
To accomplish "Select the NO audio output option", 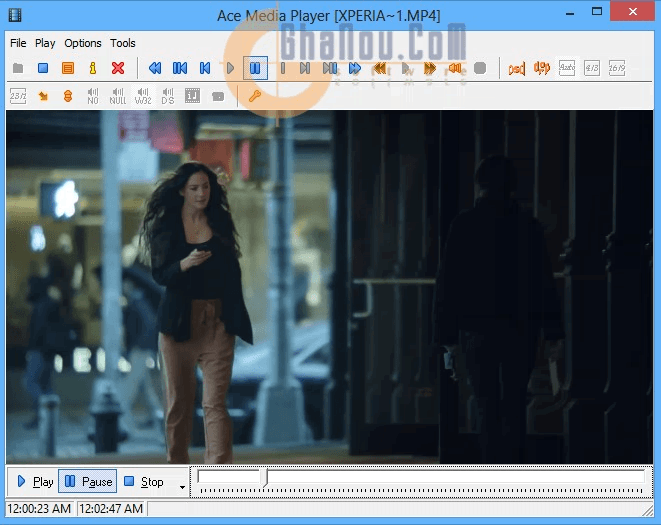I will [93, 96].
